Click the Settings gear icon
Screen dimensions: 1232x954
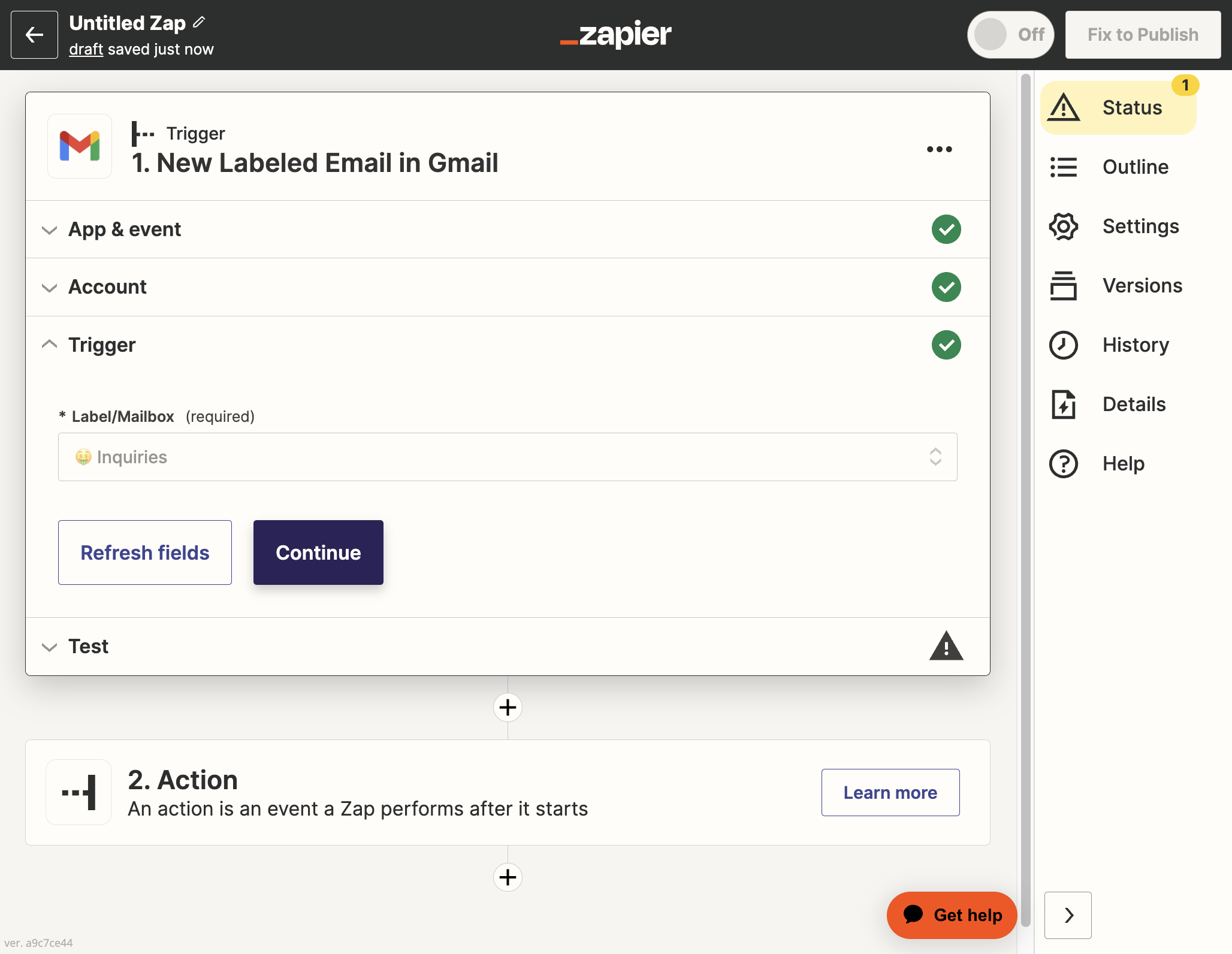pyautogui.click(x=1064, y=227)
